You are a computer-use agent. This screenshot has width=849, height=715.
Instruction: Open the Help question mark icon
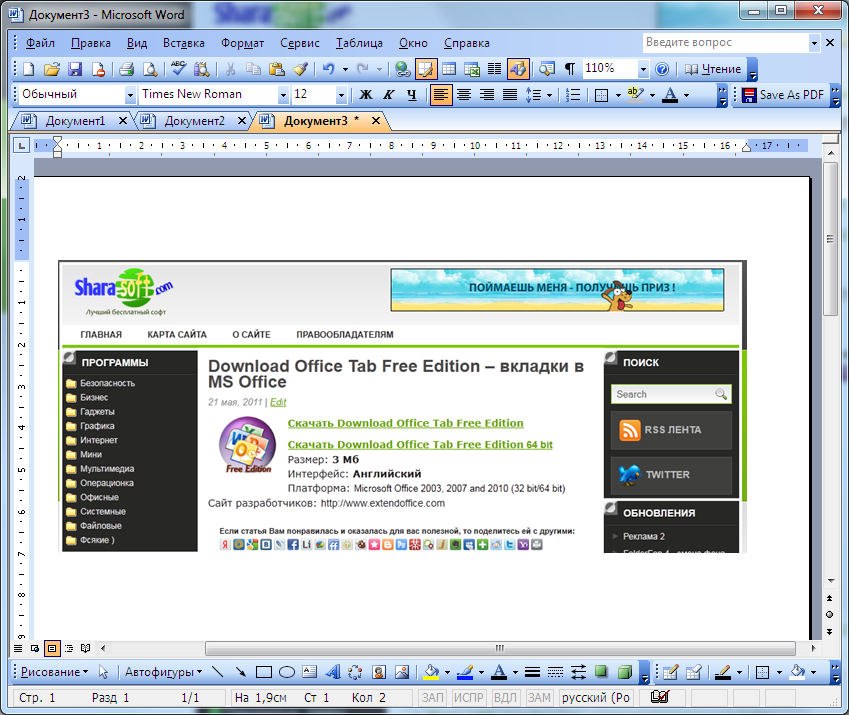(662, 69)
